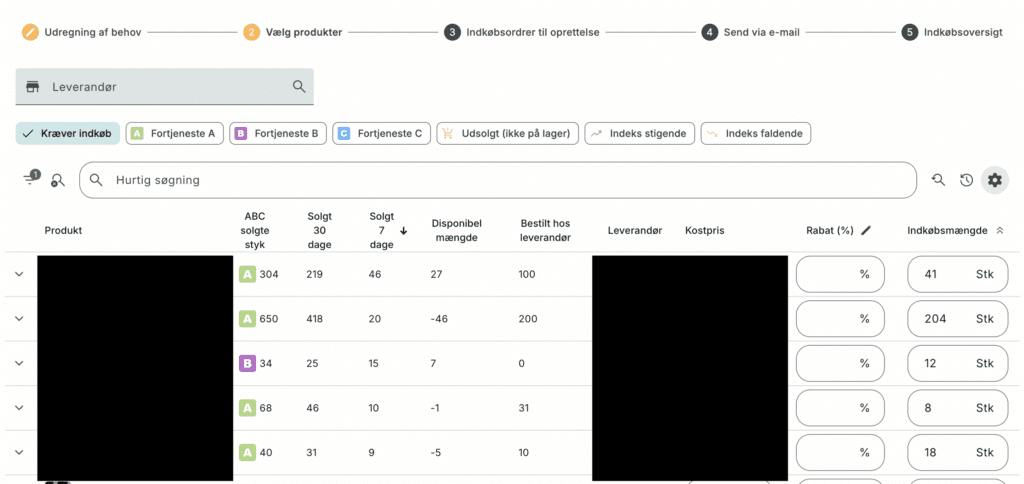Filter by Indeks stigende
This screenshot has width=1024, height=484.
coord(640,133)
